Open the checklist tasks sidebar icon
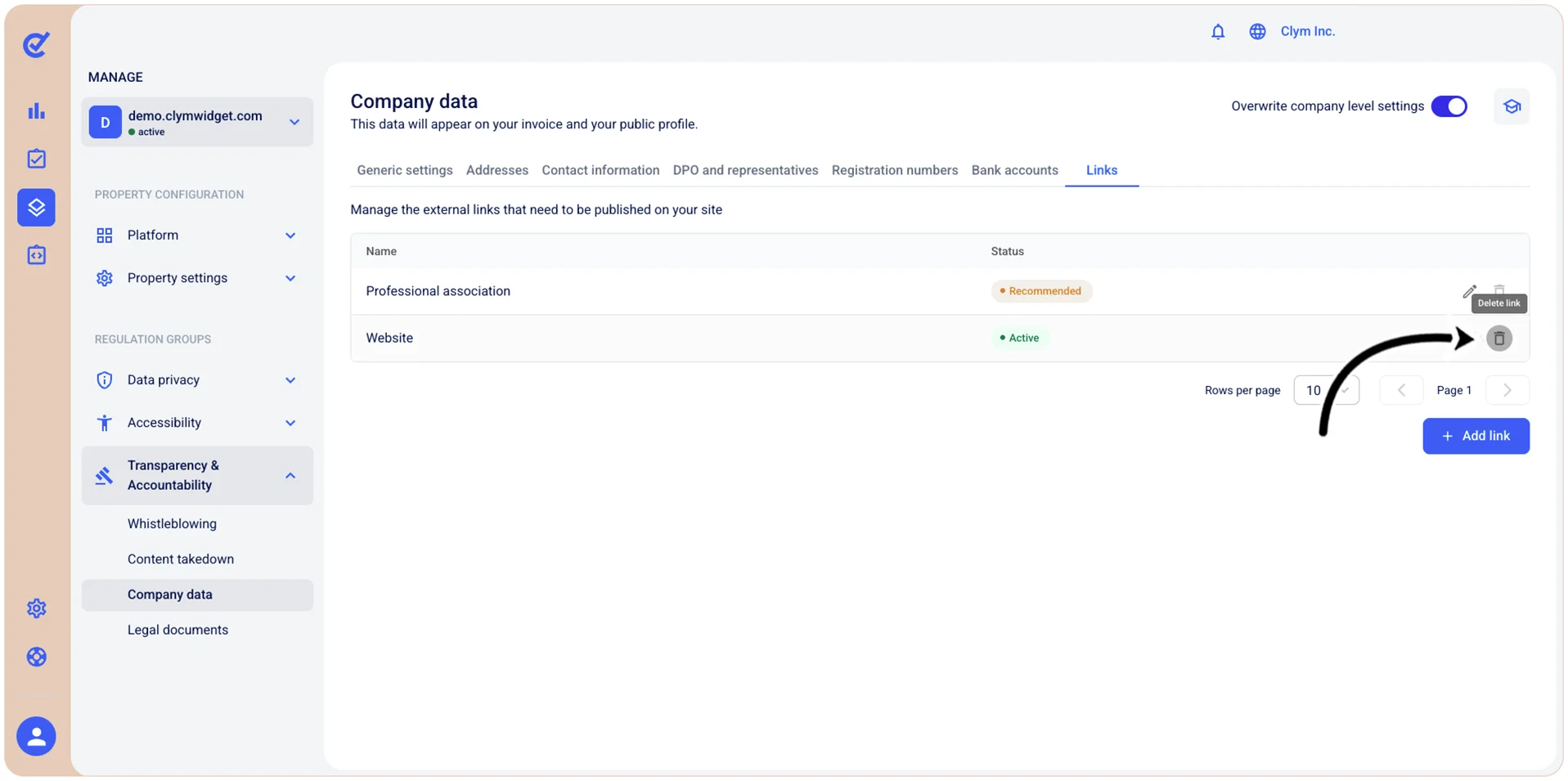The image size is (1568, 781). tap(36, 159)
